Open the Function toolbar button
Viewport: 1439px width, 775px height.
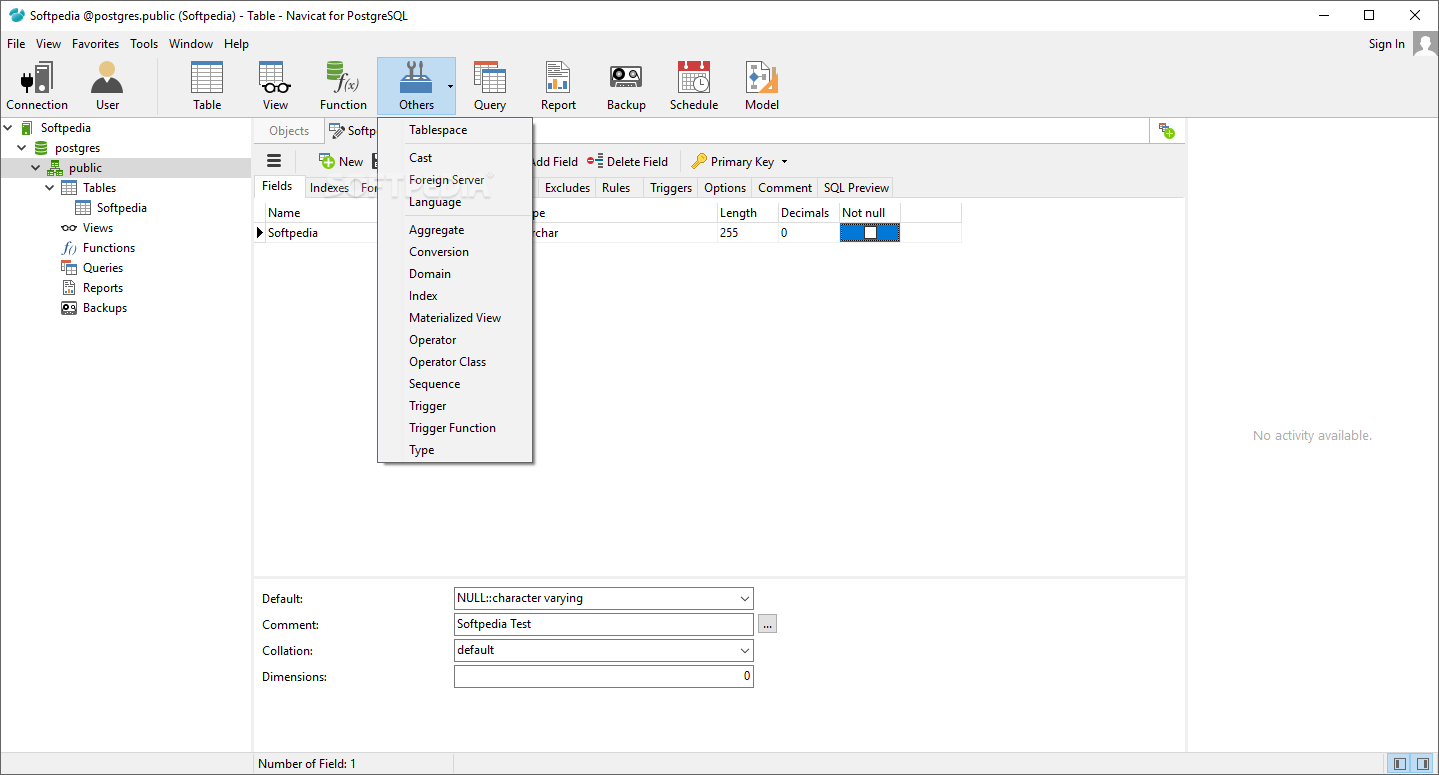[343, 86]
